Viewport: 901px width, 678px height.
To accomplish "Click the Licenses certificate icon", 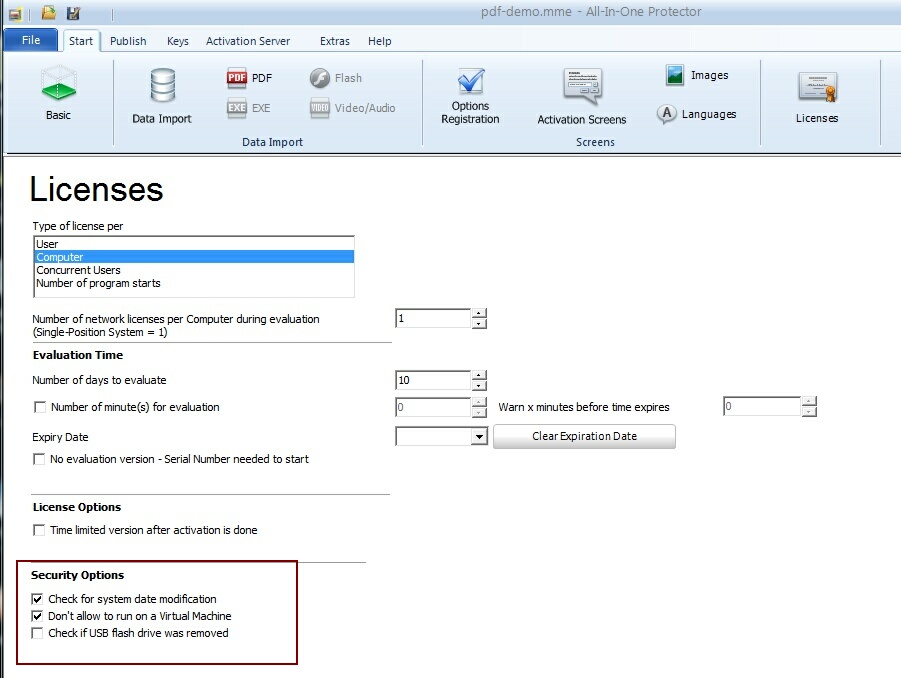I will (x=817, y=88).
